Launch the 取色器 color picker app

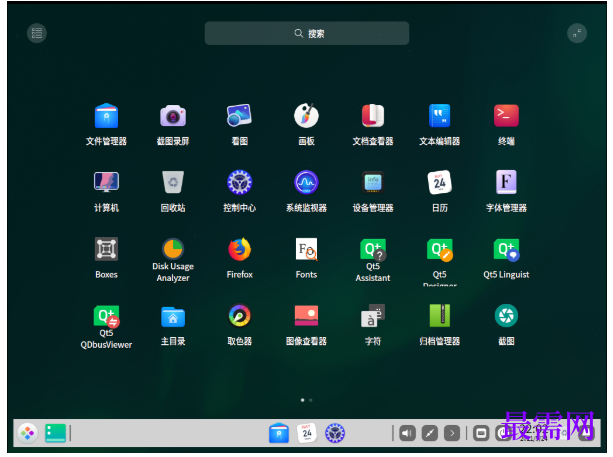coord(239,316)
